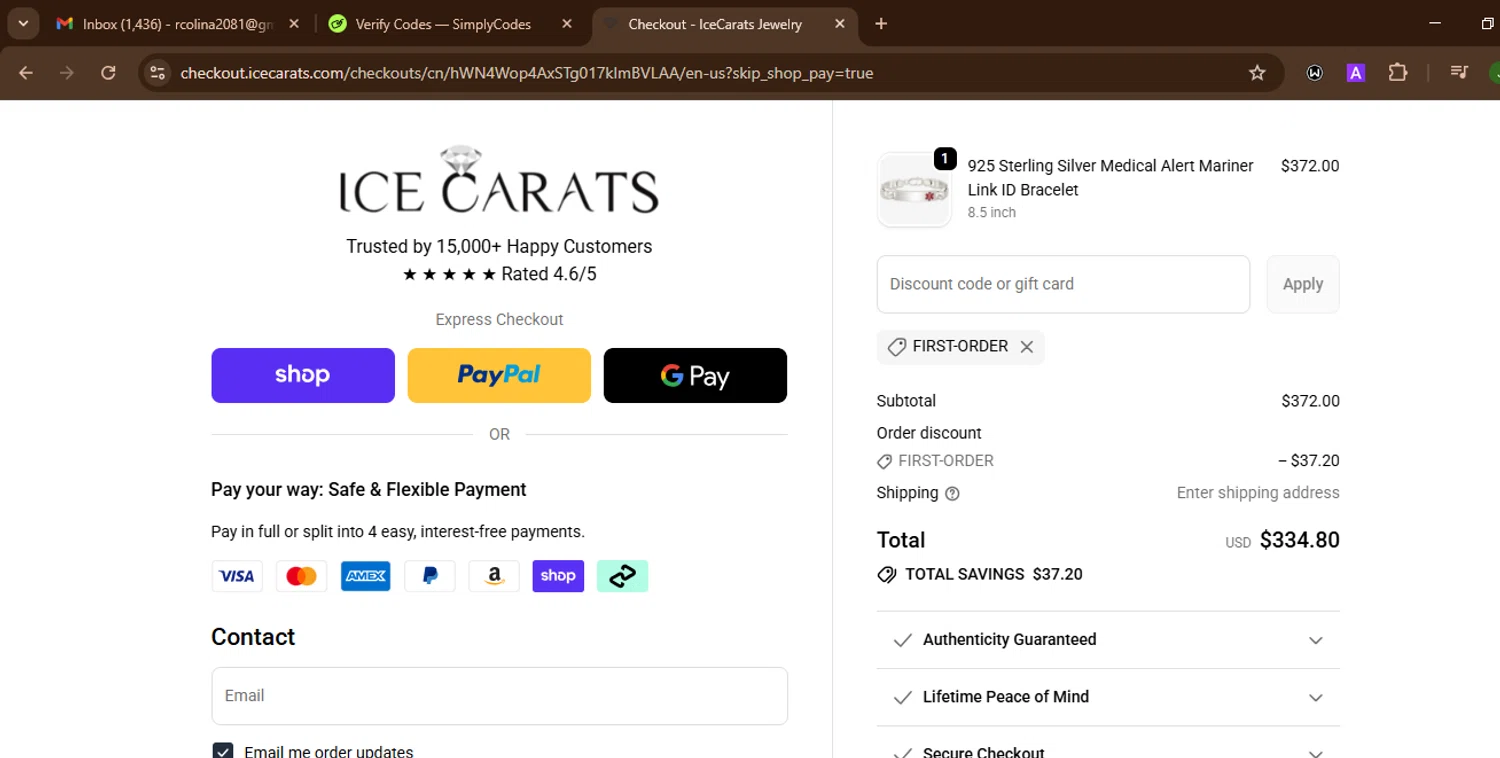Close the Gmail Inbox tab
Screen dimensions: 1500x758
(294, 24)
